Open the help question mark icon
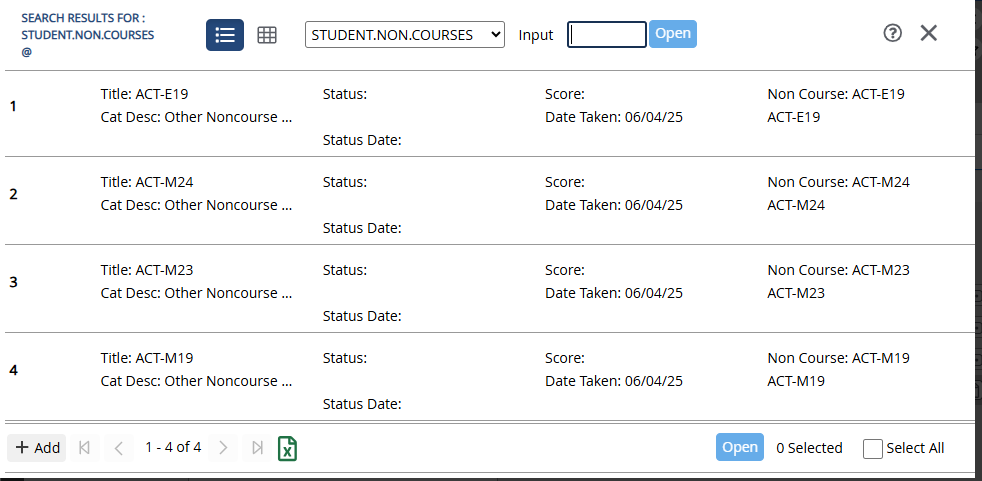 (x=892, y=33)
